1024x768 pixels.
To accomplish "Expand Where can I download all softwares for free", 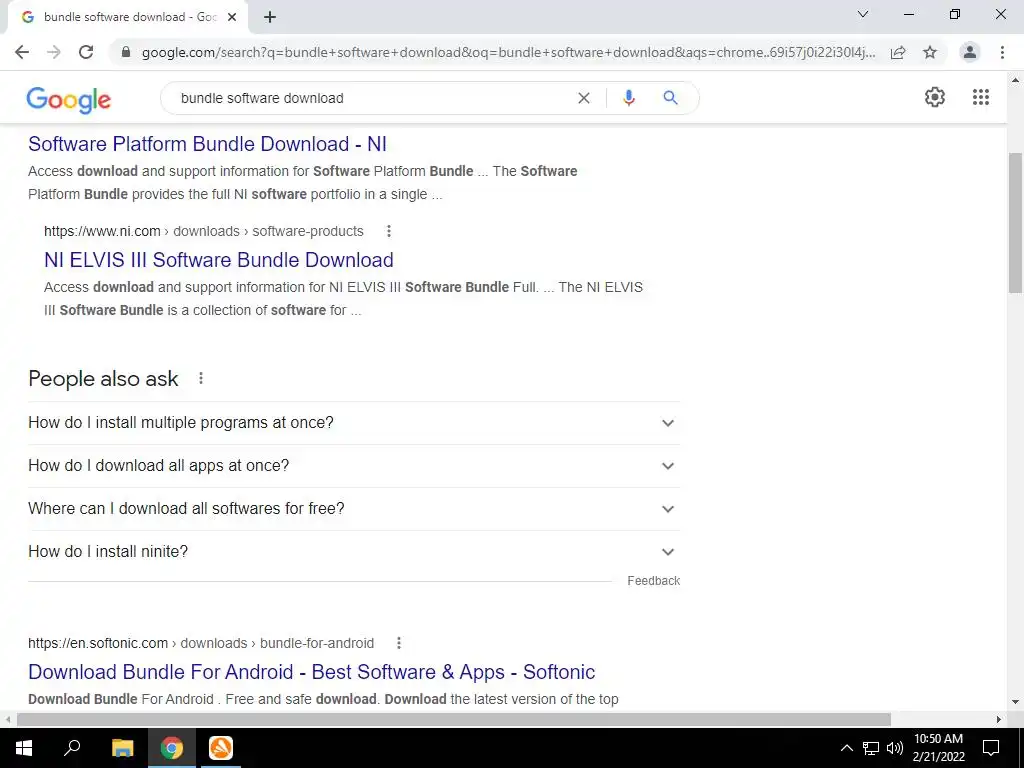I will tap(354, 509).
